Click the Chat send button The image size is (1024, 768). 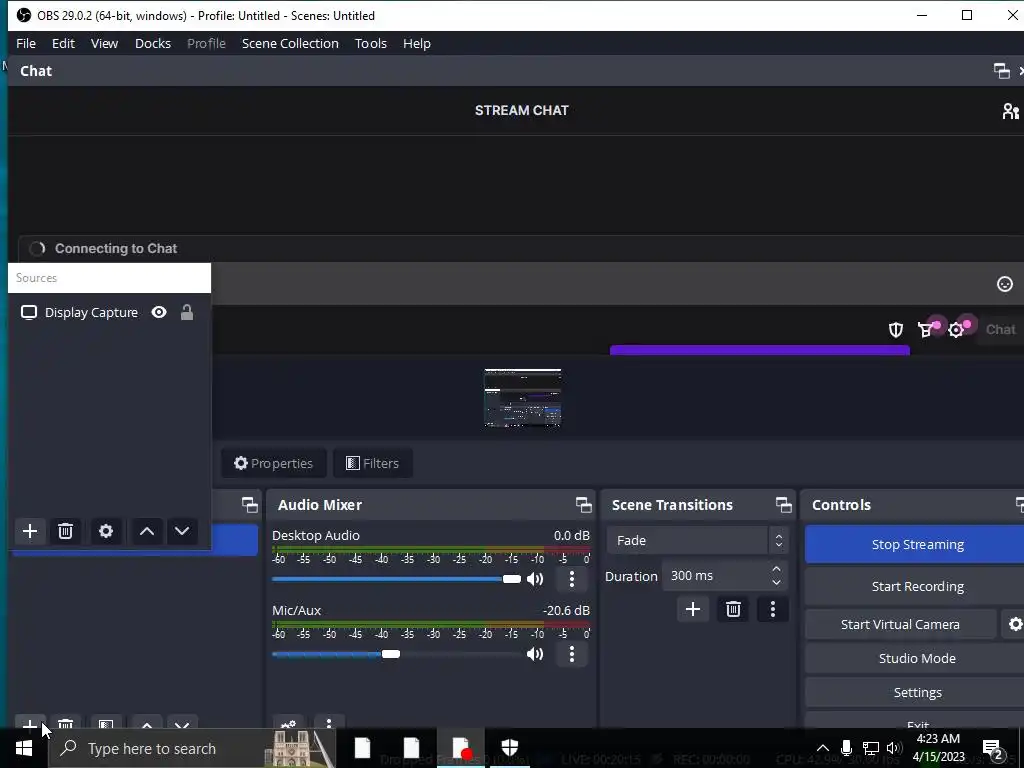click(1000, 330)
